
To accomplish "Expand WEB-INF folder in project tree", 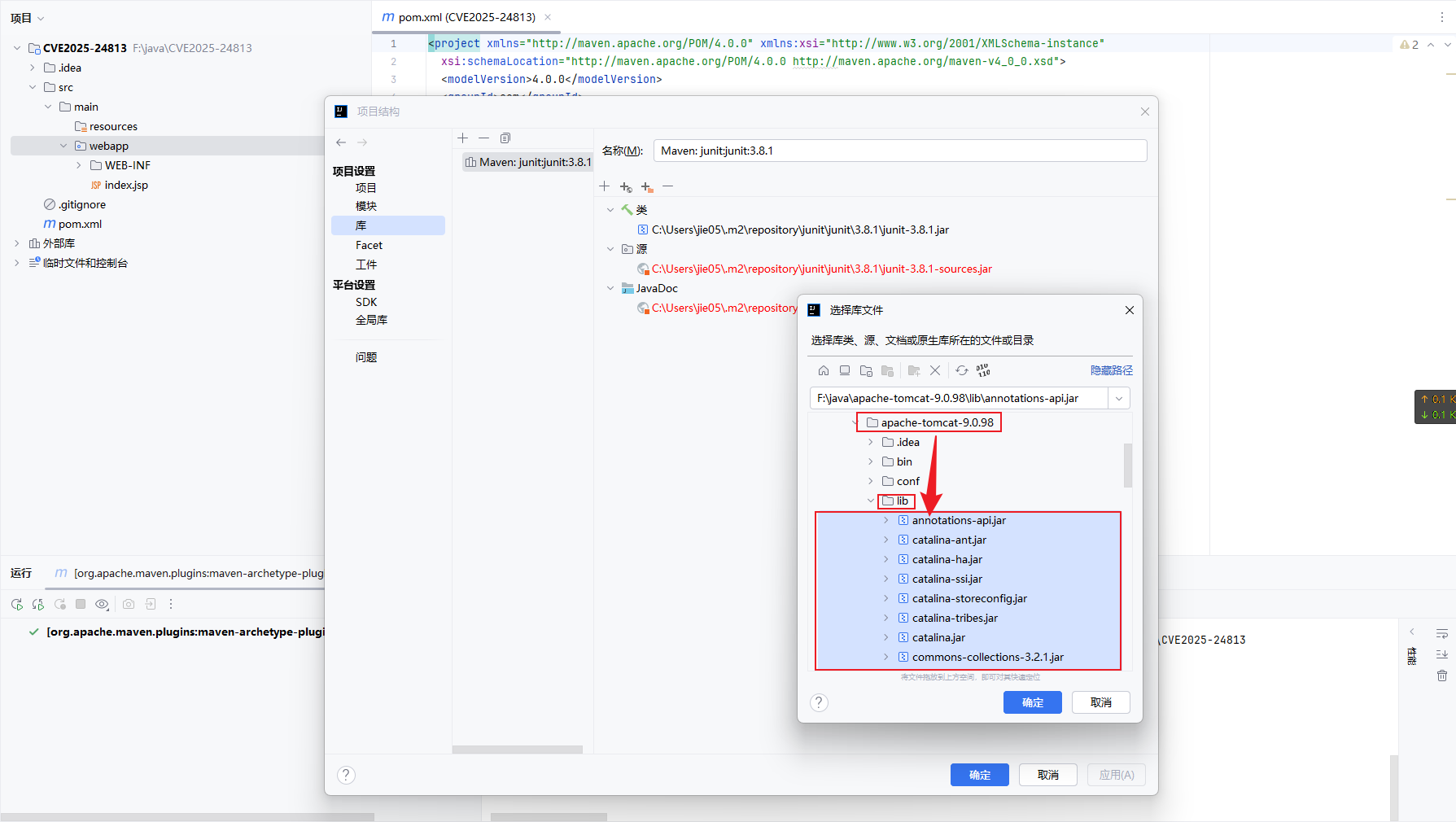I will click(79, 165).
